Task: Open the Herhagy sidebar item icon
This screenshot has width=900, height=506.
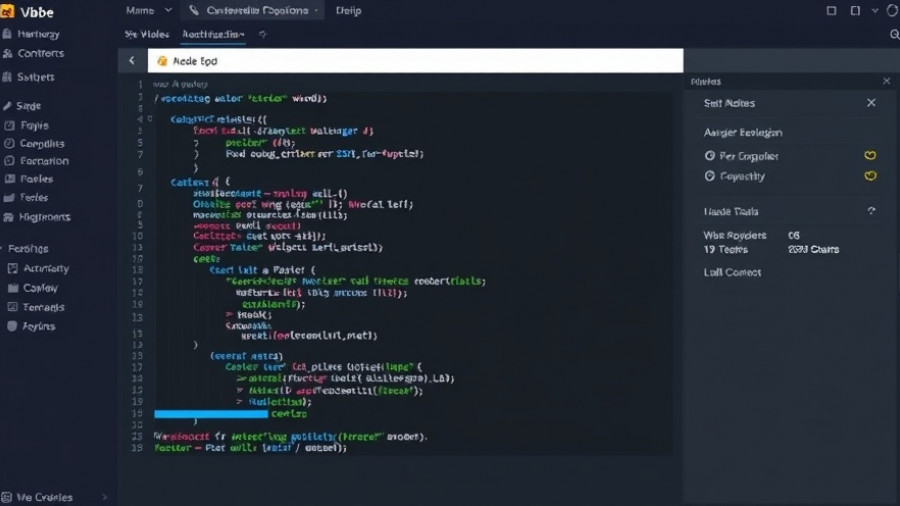Action: coord(7,34)
